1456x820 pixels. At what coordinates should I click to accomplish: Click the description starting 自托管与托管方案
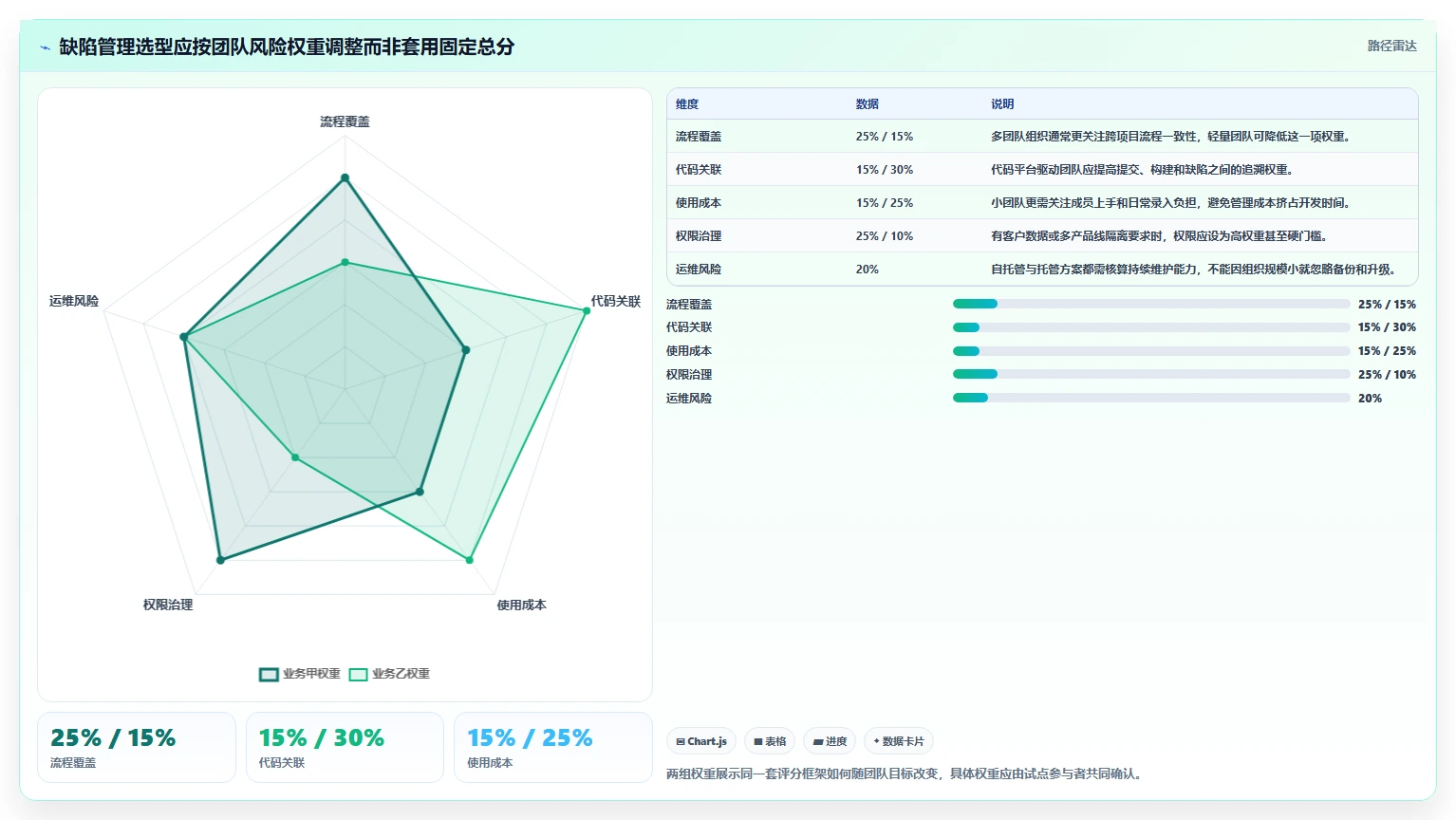1193,270
